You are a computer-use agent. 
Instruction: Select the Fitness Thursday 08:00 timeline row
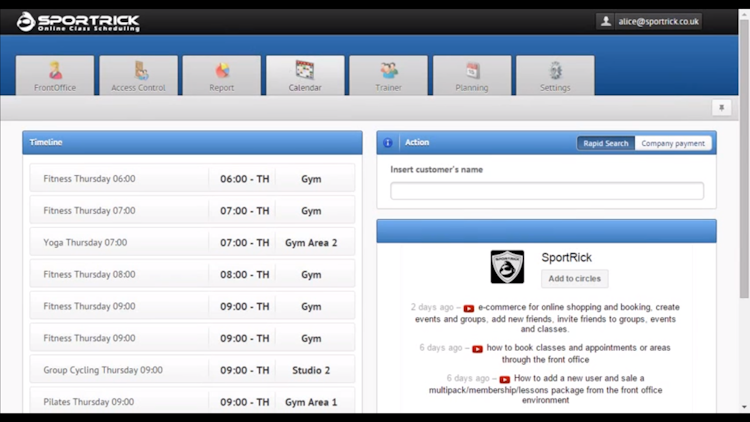point(192,275)
